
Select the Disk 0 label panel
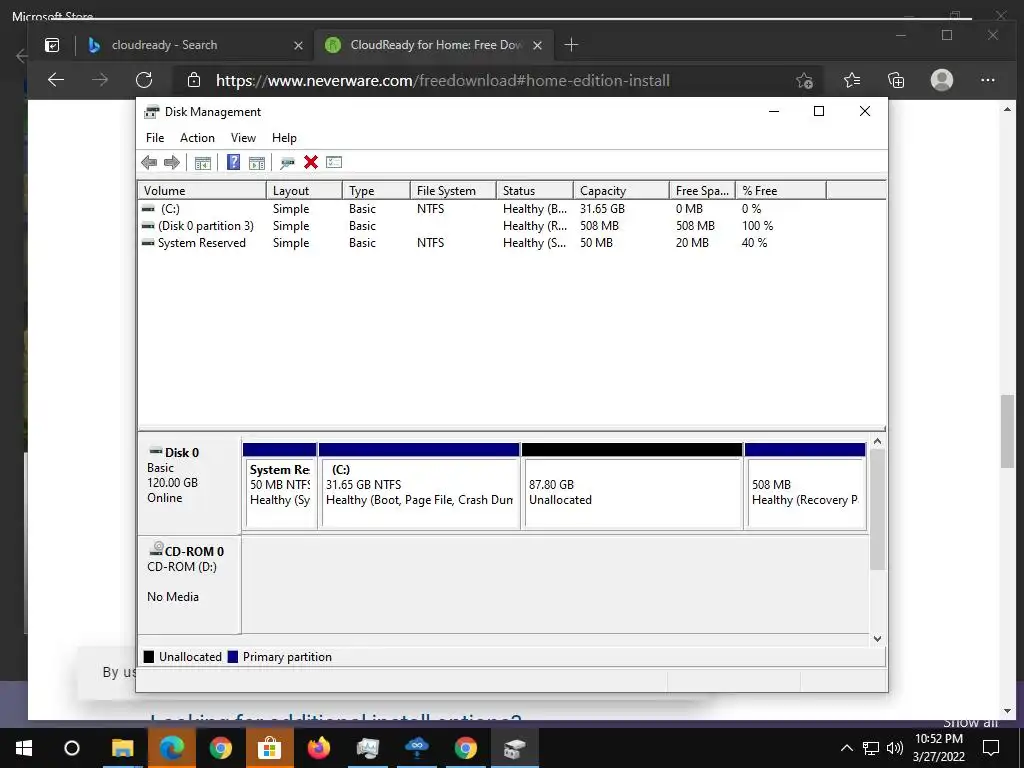pos(189,486)
